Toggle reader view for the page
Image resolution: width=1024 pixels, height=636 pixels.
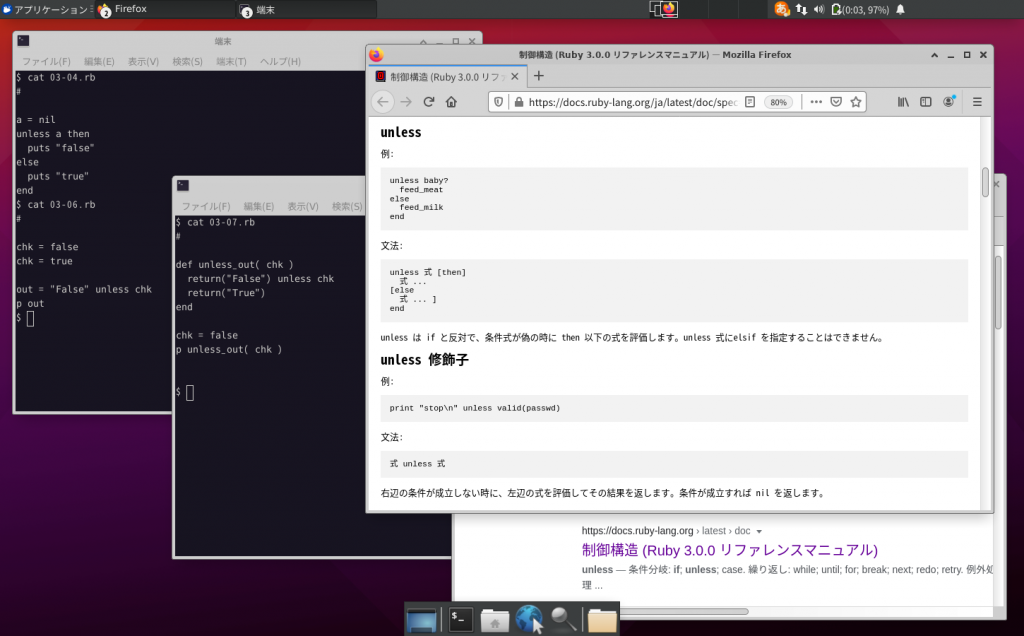pyautogui.click(x=750, y=101)
